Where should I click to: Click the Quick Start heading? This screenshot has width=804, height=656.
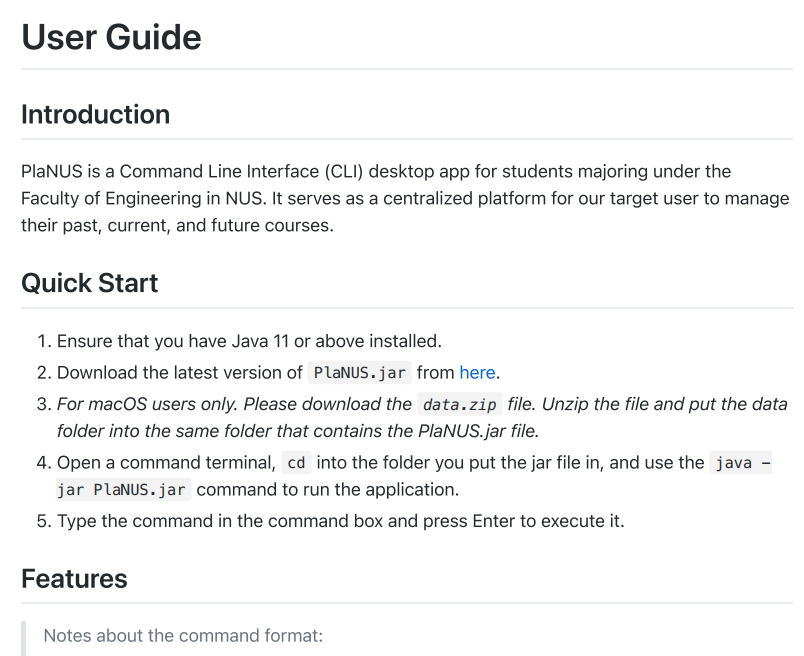pyautogui.click(x=90, y=283)
